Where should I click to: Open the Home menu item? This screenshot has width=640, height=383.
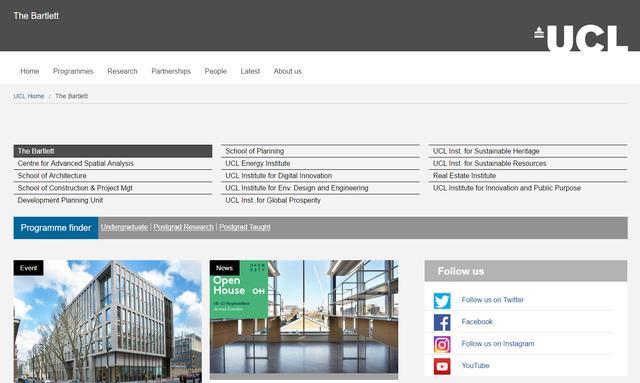[30, 71]
